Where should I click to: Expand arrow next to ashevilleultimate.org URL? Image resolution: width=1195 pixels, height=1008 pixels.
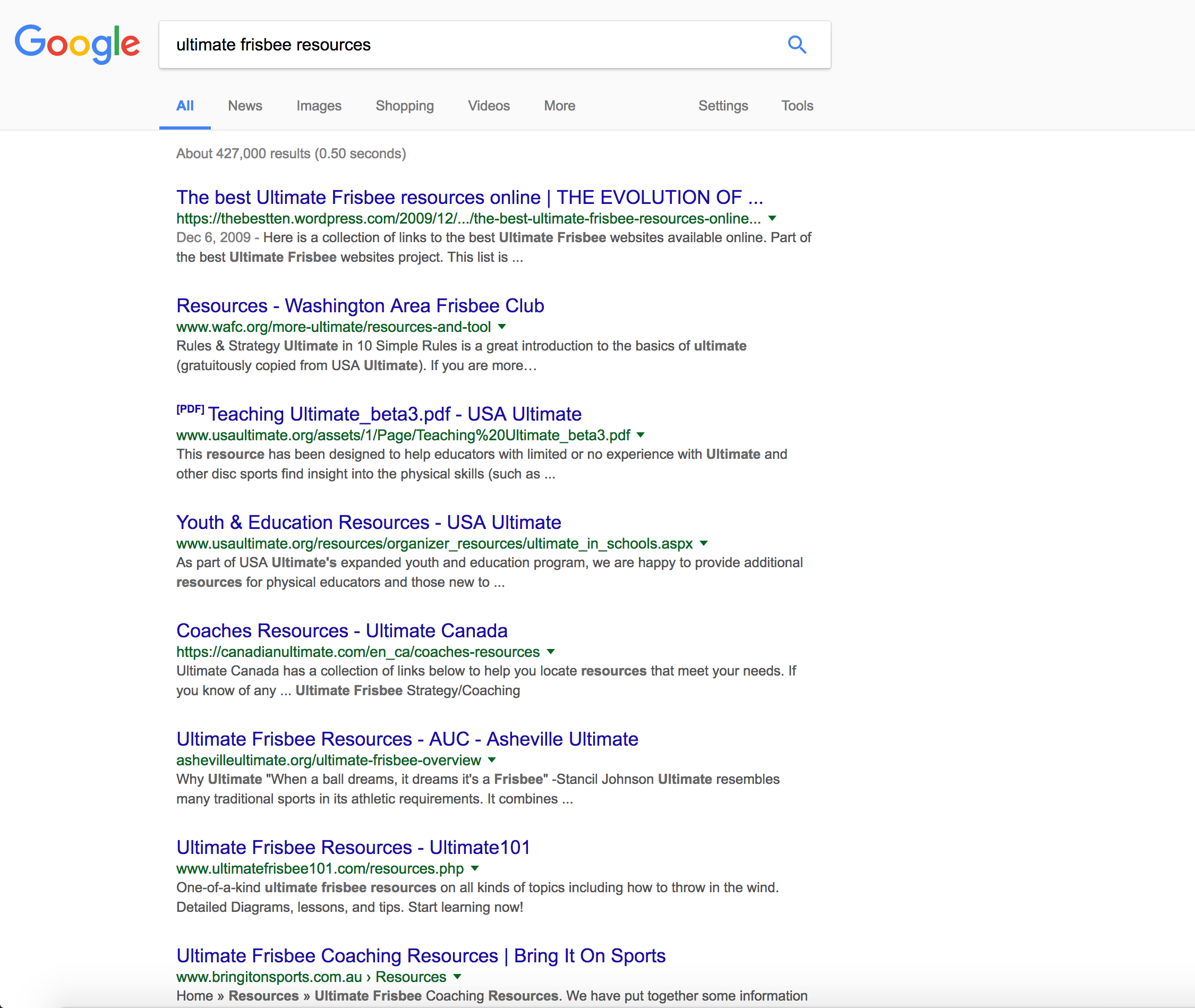point(492,760)
